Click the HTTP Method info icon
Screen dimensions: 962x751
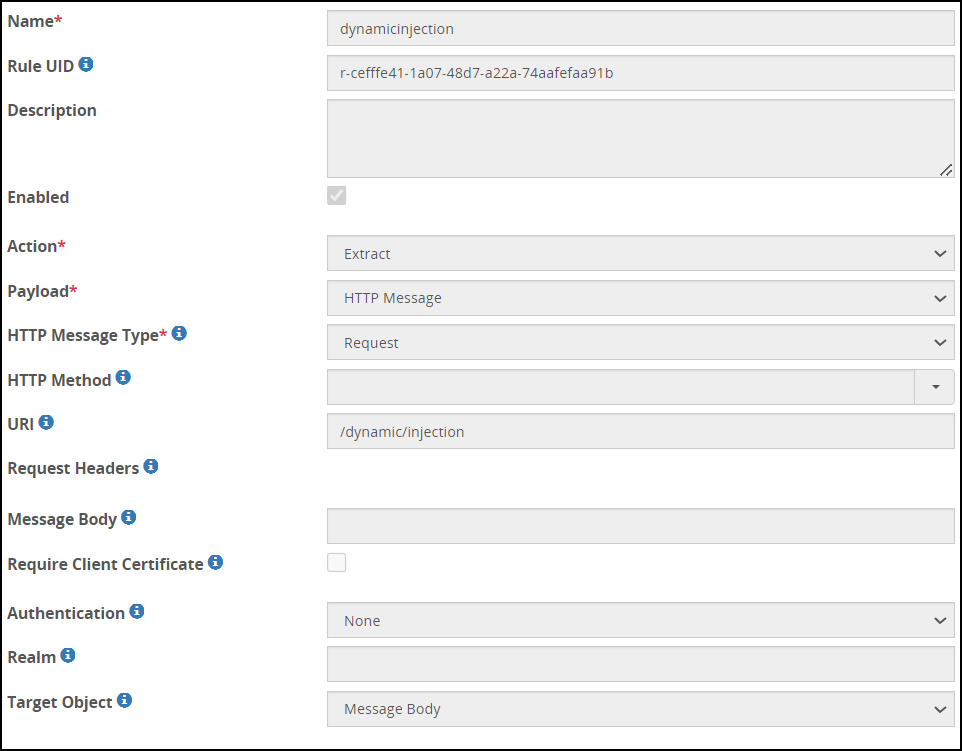point(123,378)
